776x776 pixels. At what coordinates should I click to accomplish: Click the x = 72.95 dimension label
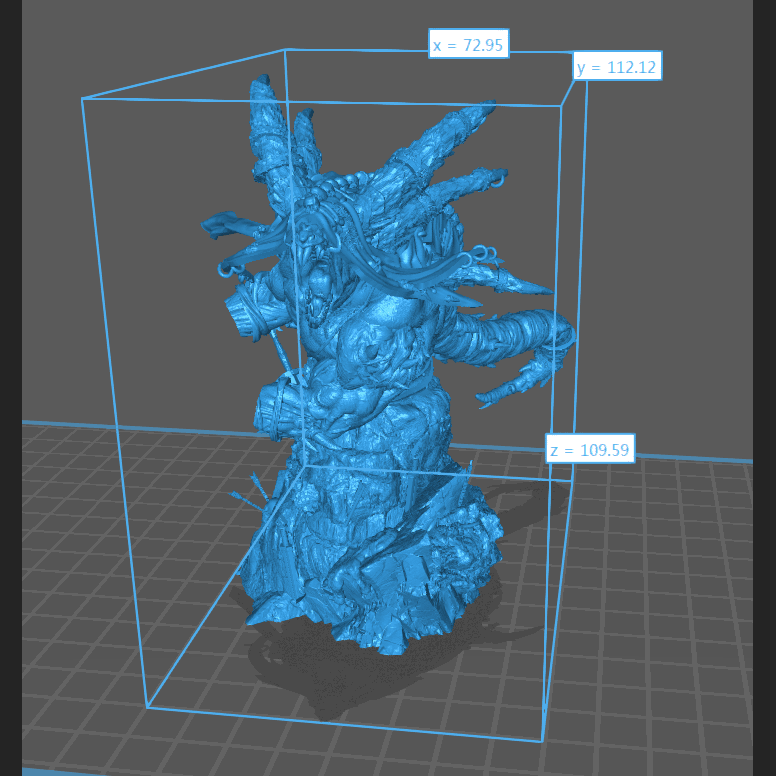click(x=469, y=45)
